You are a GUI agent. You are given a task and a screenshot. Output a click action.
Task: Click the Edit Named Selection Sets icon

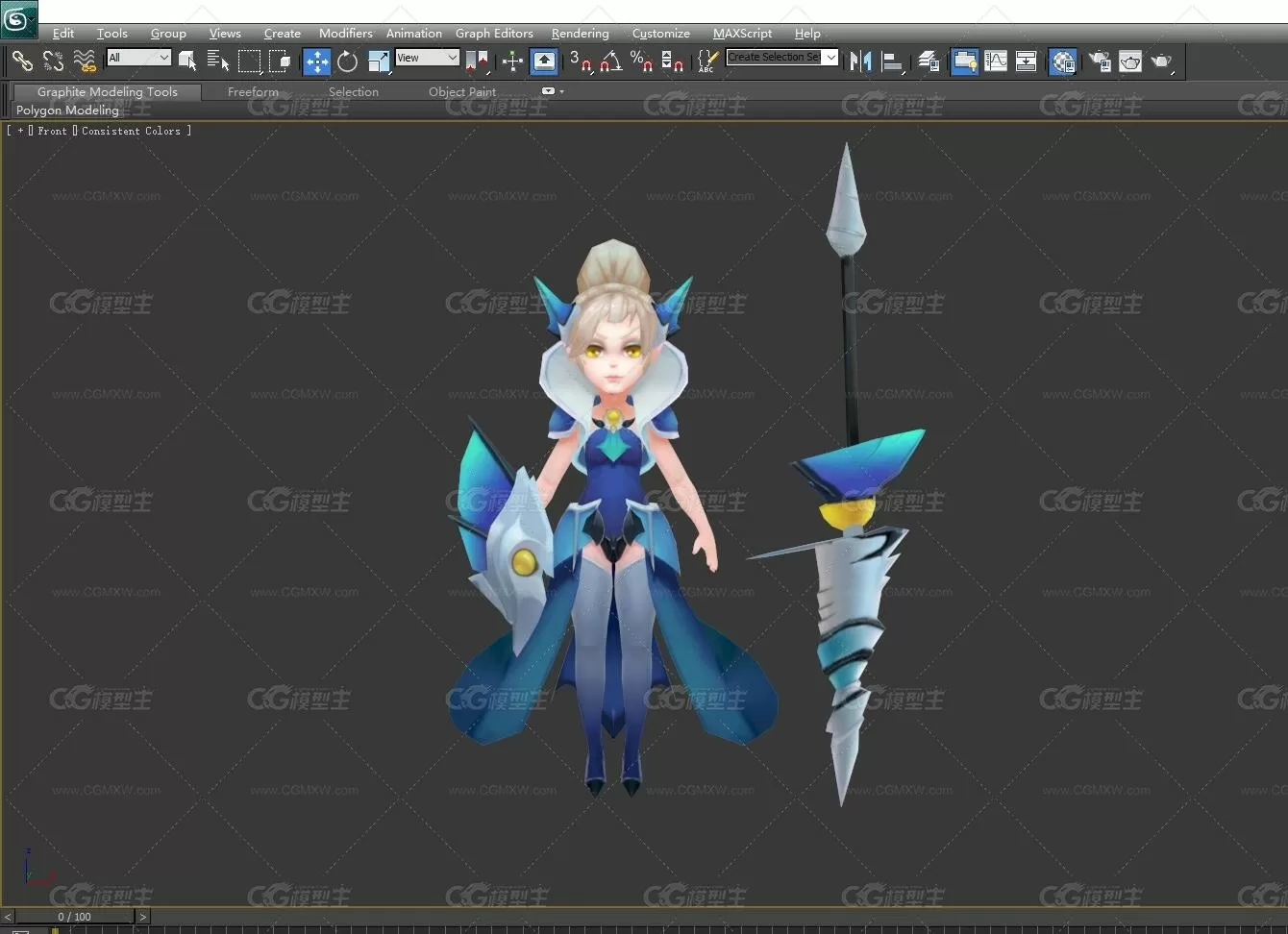point(706,61)
